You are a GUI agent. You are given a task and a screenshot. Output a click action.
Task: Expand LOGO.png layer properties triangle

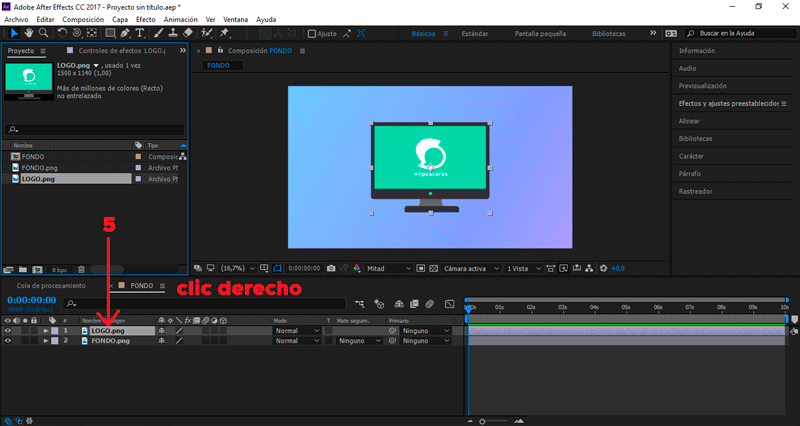45,330
